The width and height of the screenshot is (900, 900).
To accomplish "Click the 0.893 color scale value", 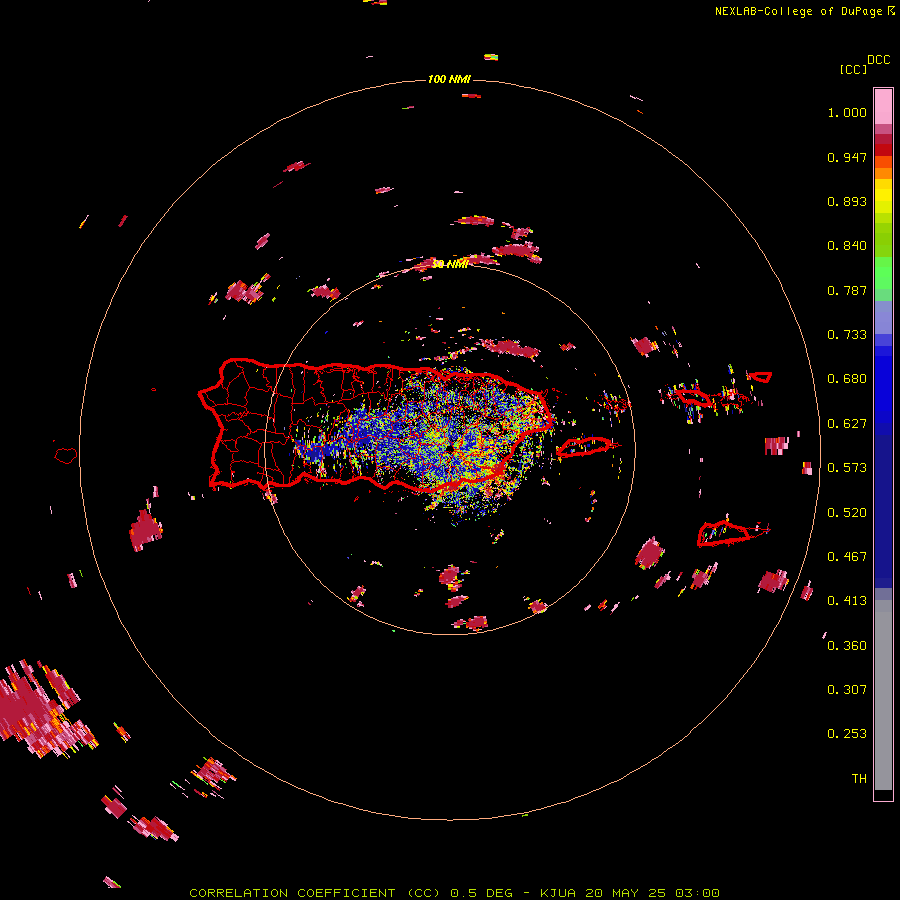I will [847, 201].
